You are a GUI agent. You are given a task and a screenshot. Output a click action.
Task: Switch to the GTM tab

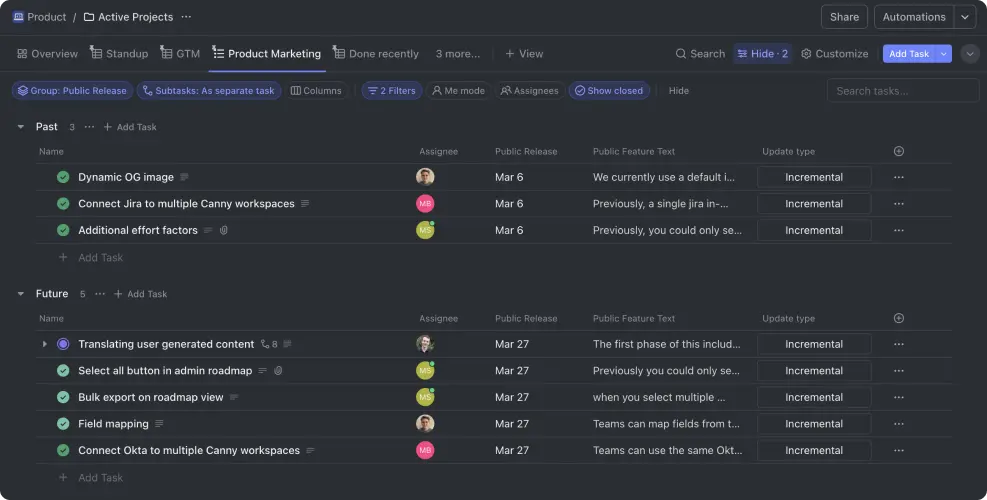point(180,54)
